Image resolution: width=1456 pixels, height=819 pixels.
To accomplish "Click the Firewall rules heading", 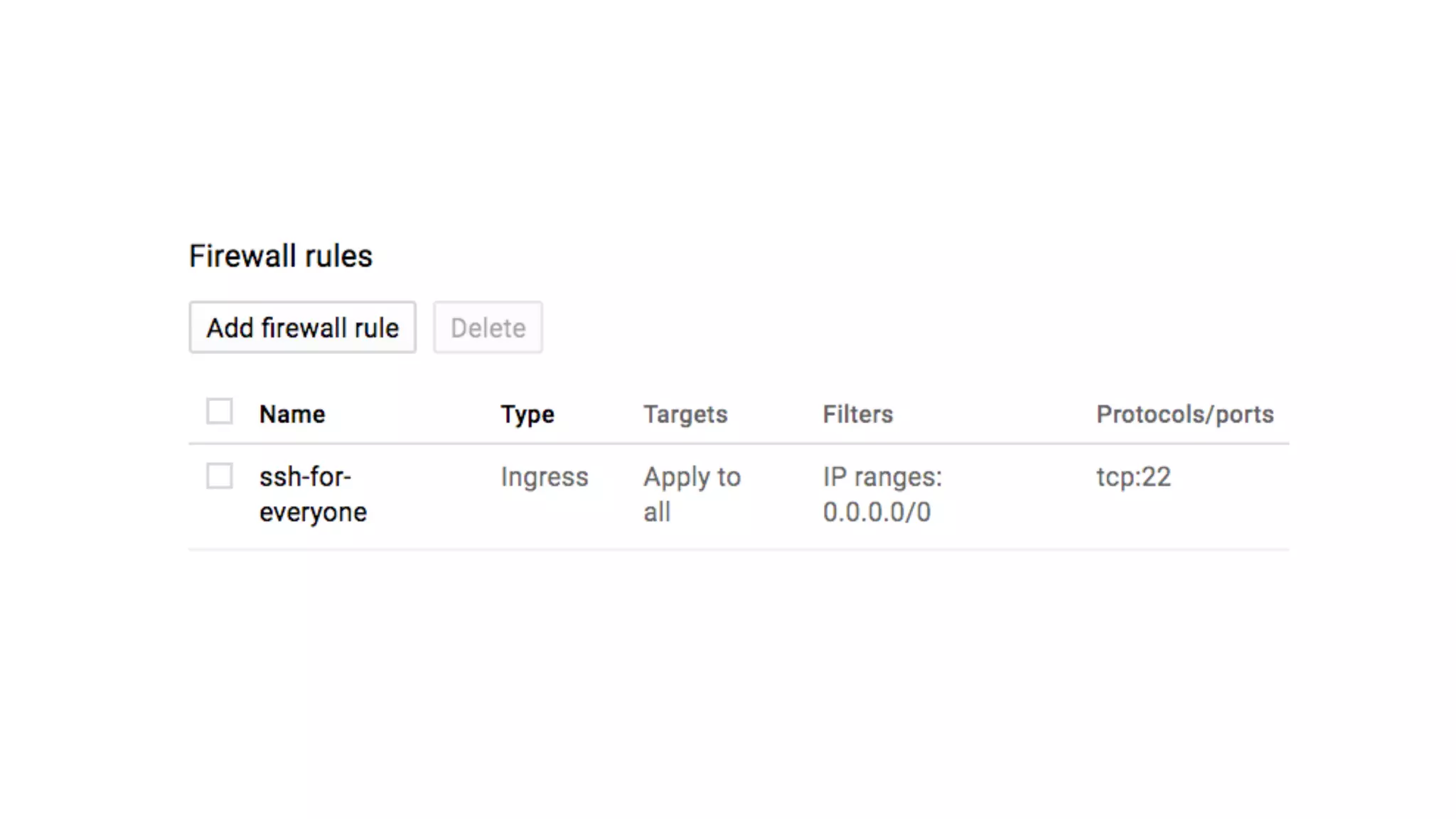I will pyautogui.click(x=281, y=256).
